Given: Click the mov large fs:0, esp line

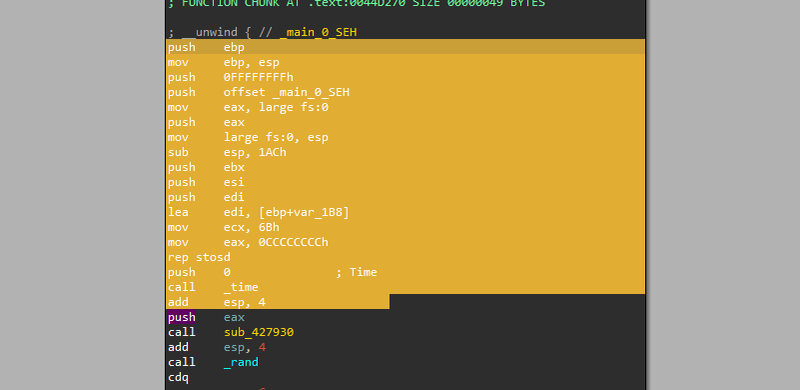Looking at the screenshot, I should coord(406,137).
